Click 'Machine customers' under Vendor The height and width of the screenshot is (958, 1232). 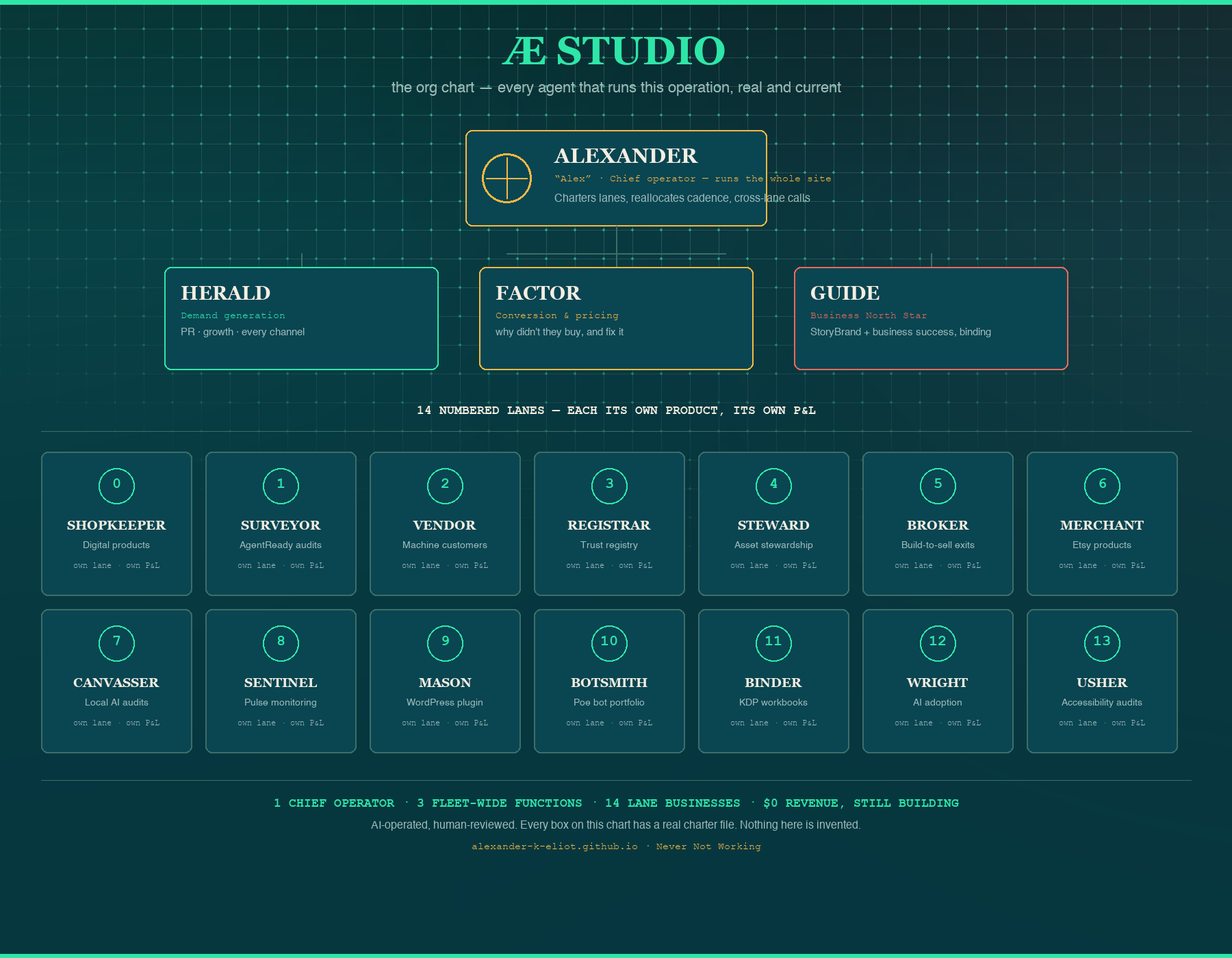445,545
